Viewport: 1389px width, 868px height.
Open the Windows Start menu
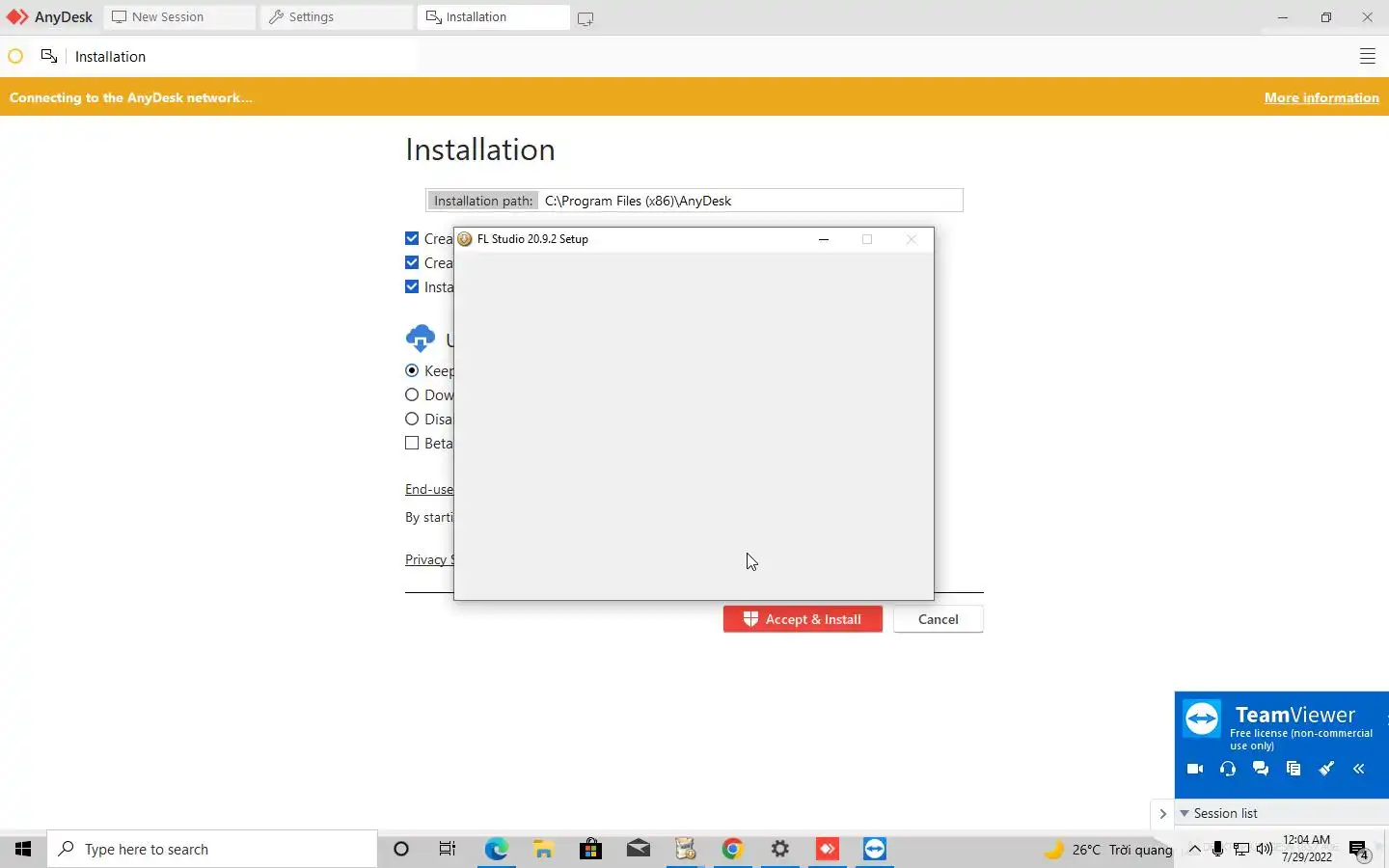click(x=23, y=849)
